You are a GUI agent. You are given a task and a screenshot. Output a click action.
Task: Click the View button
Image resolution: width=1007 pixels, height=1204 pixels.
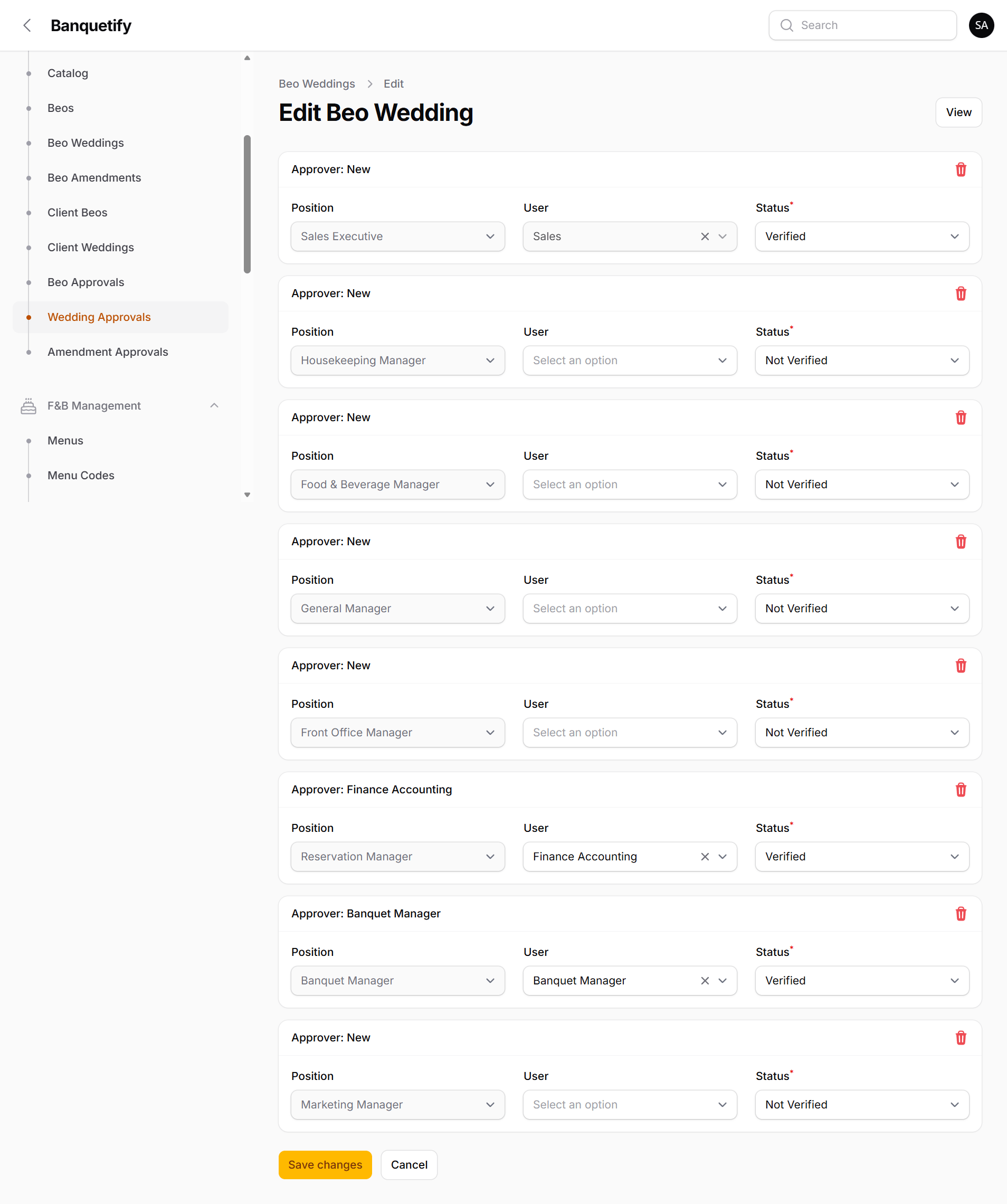click(958, 112)
